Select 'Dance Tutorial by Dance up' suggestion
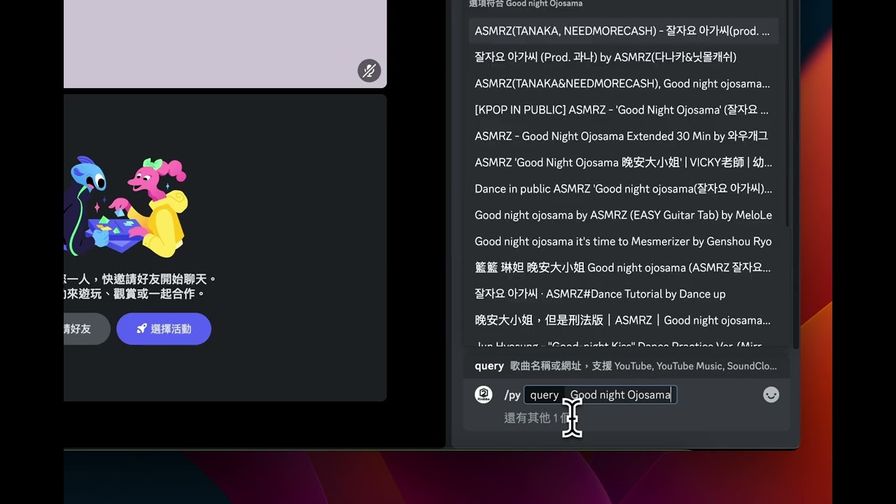The image size is (896, 504). tap(623, 294)
